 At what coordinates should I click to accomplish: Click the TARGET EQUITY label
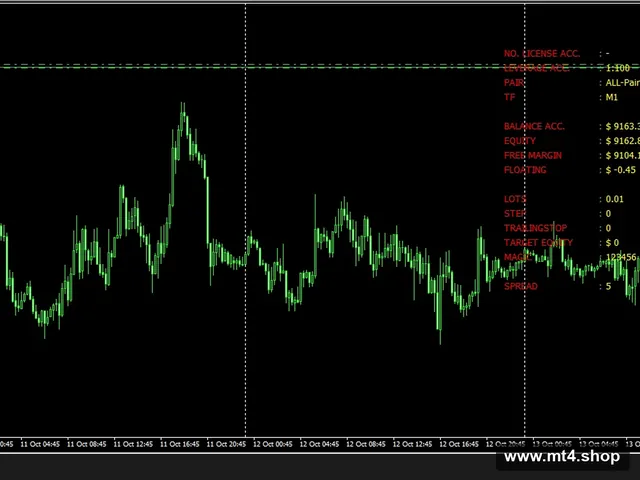538,243
